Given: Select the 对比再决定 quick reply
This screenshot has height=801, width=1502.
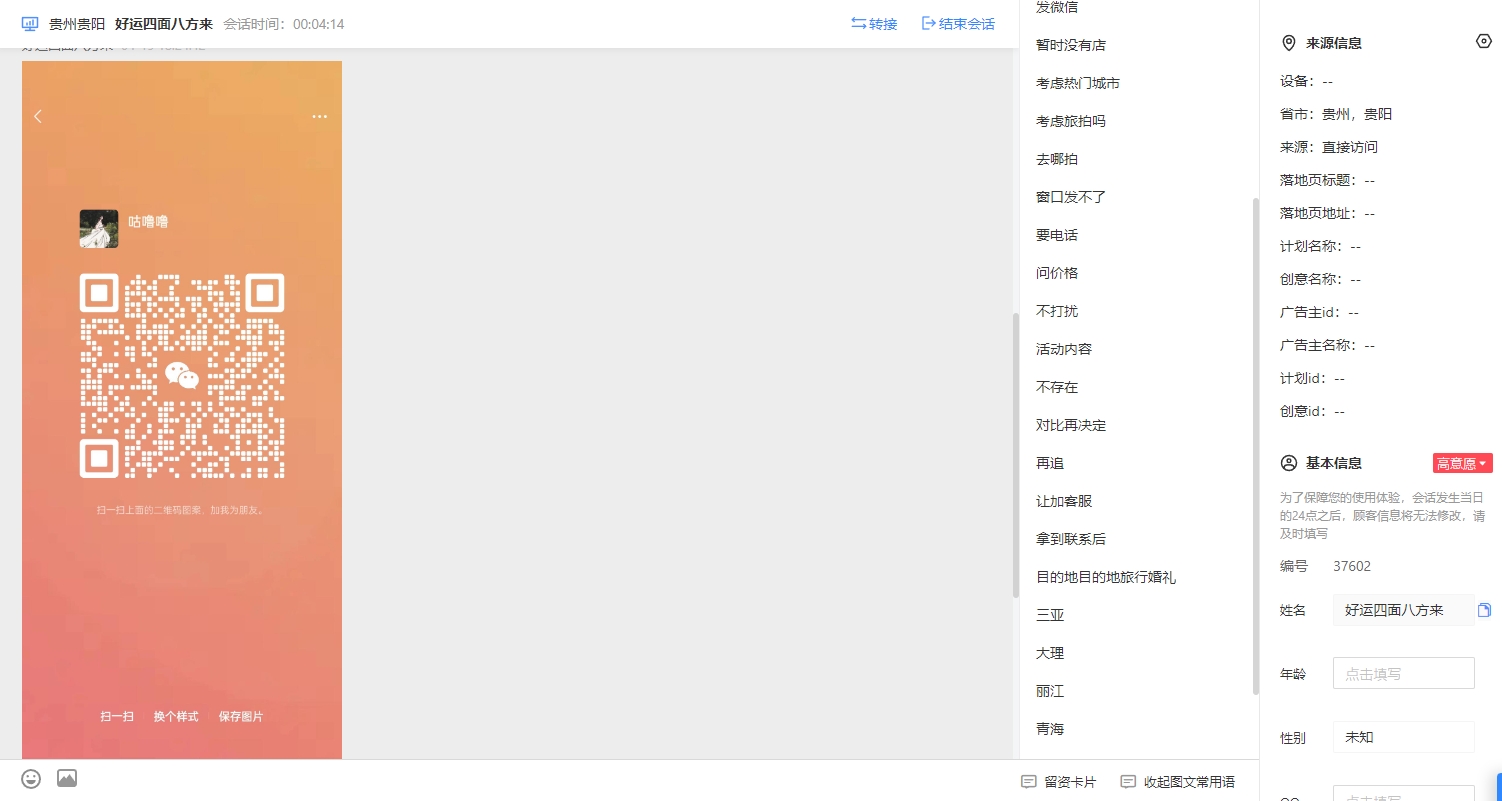Looking at the screenshot, I should 1071,425.
